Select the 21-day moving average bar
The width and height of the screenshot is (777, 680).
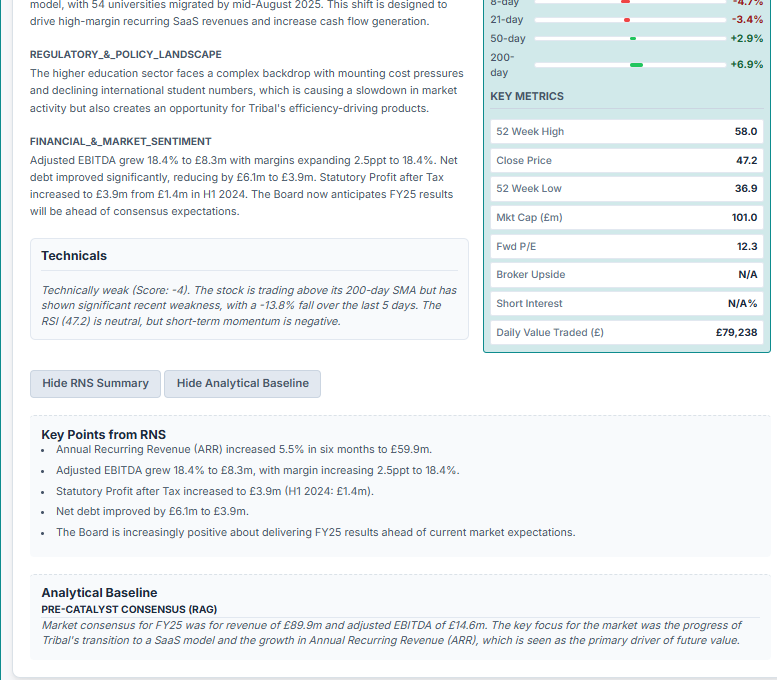pyautogui.click(x=630, y=20)
